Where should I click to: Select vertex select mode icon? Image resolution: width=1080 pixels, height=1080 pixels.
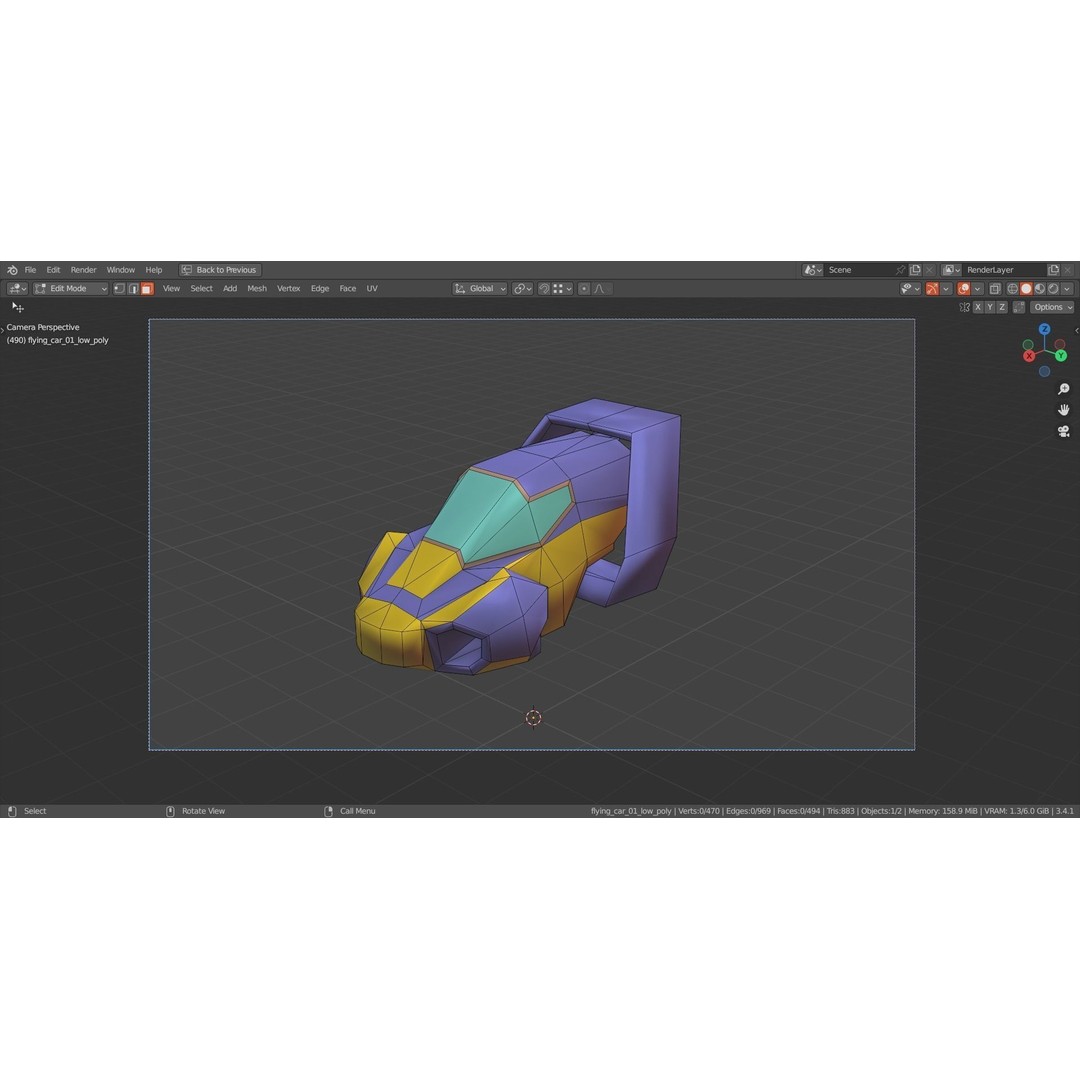(117, 288)
